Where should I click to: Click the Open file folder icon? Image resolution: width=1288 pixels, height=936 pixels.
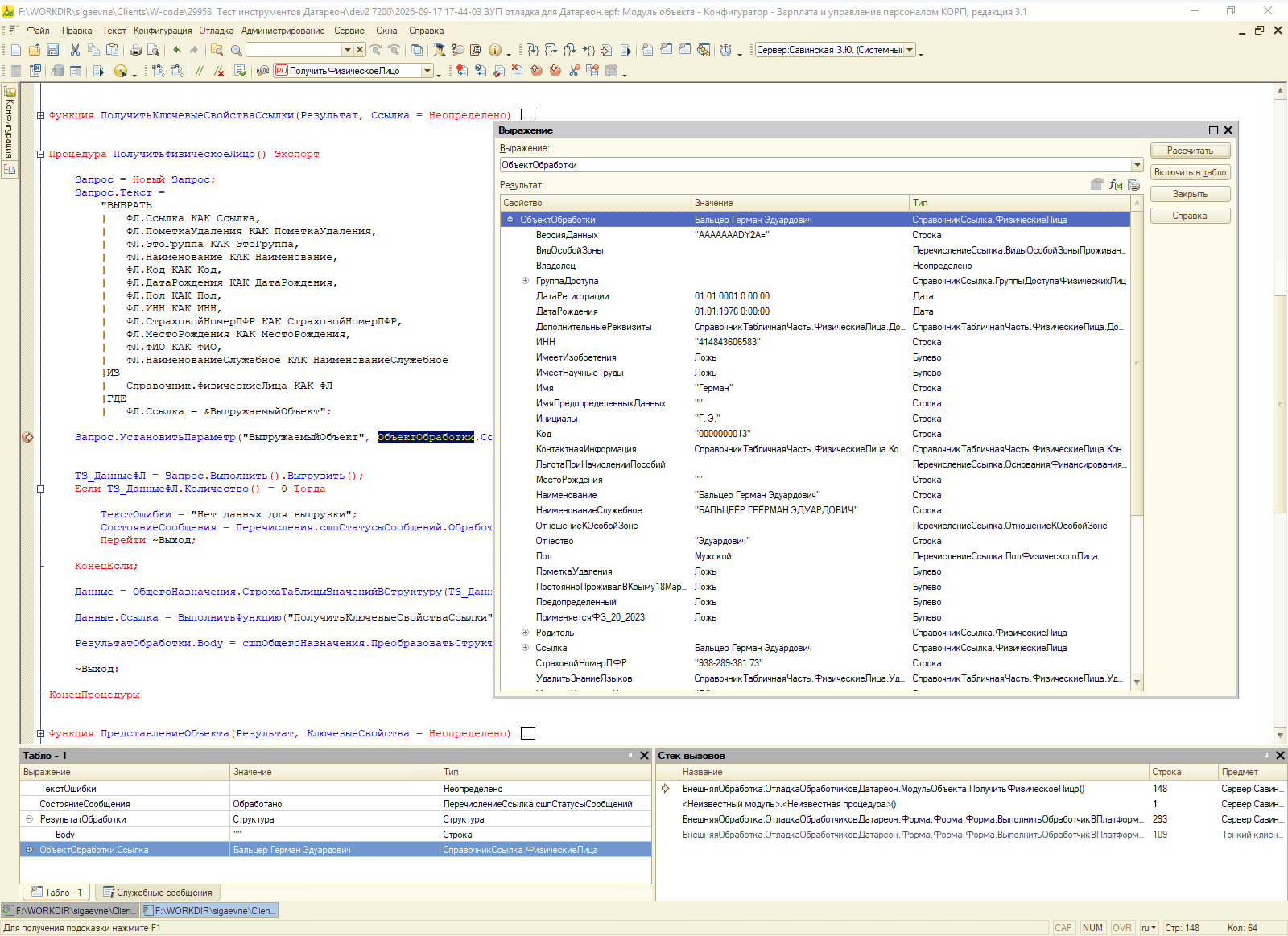tap(34, 50)
